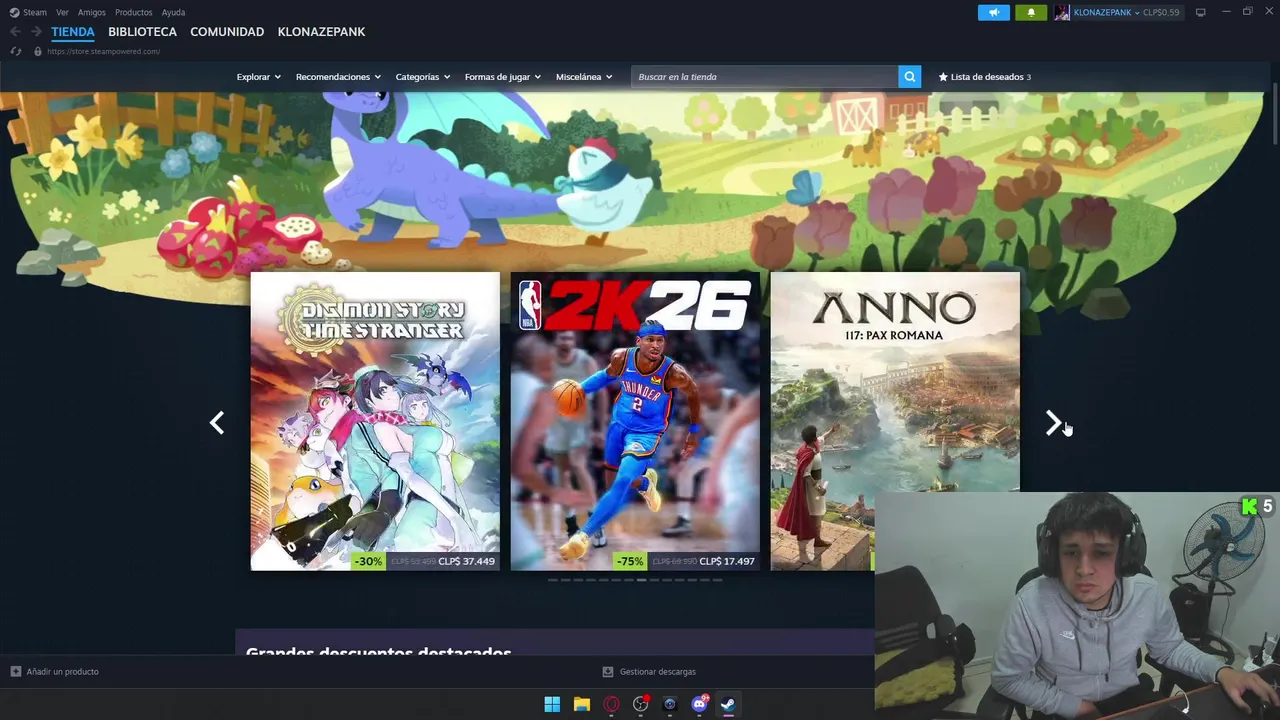This screenshot has height=720, width=1280.
Task: Open the Productos menu
Action: (x=134, y=12)
